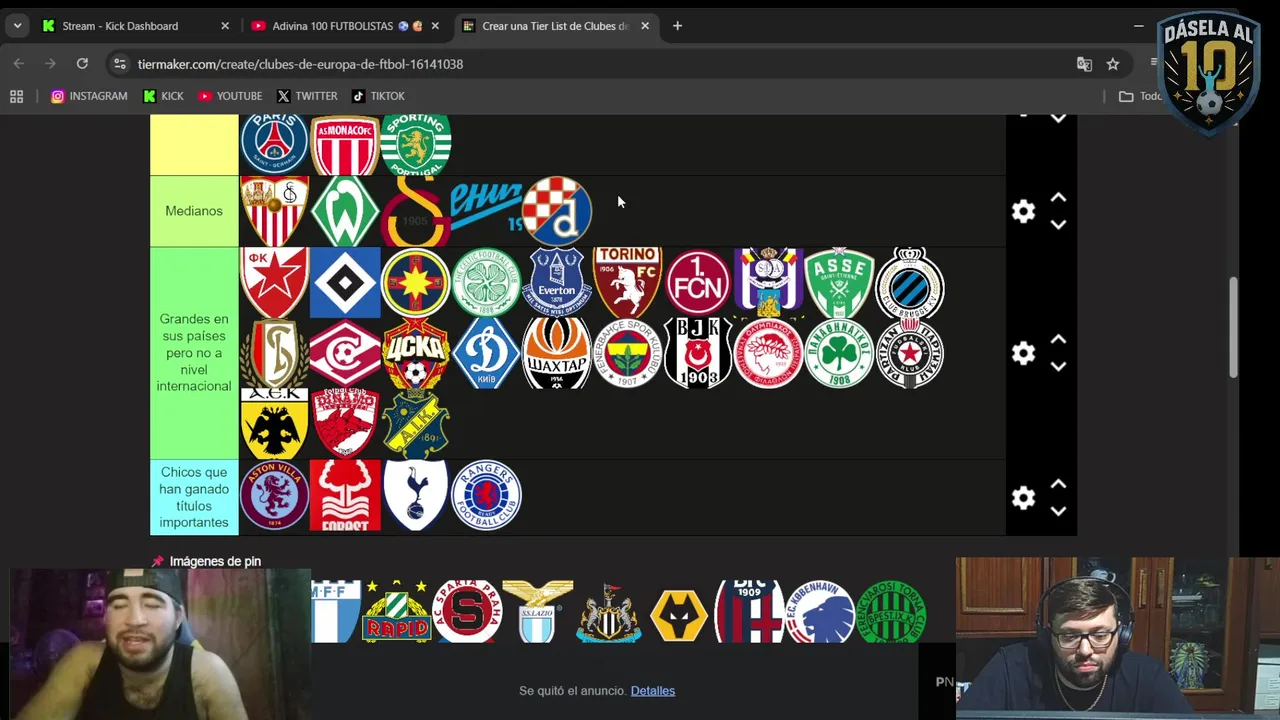Image resolution: width=1280 pixels, height=720 pixels.
Task: Select the Everton crest
Action: [557, 282]
